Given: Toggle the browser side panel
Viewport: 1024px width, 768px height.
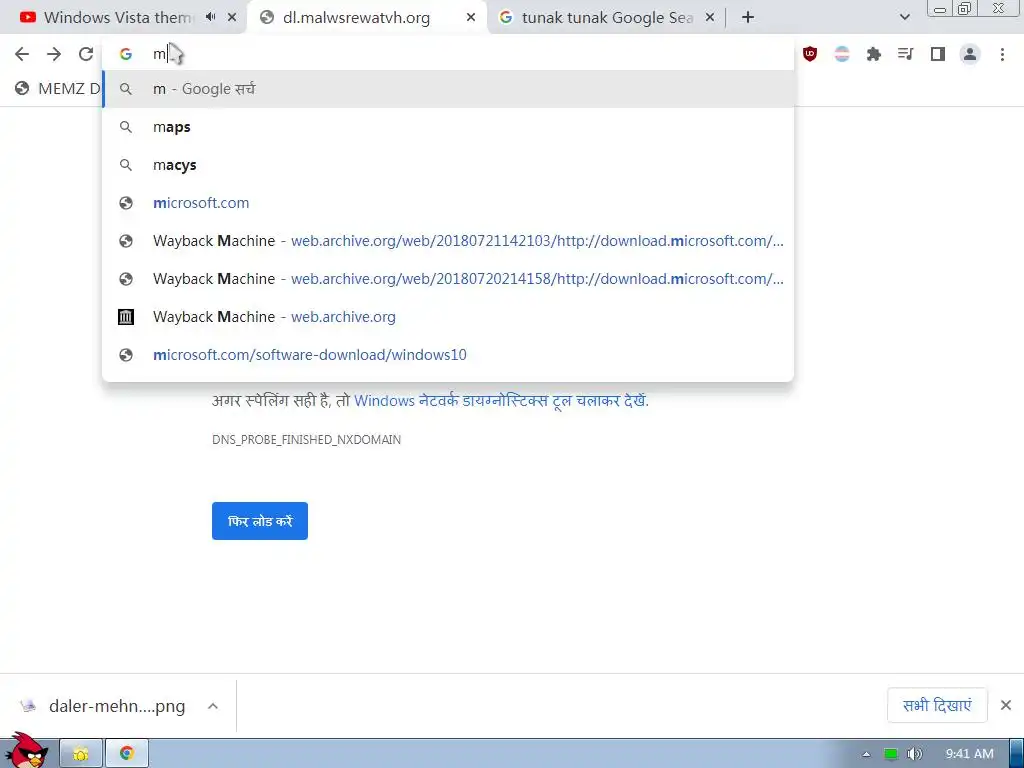Looking at the screenshot, I should (x=938, y=54).
